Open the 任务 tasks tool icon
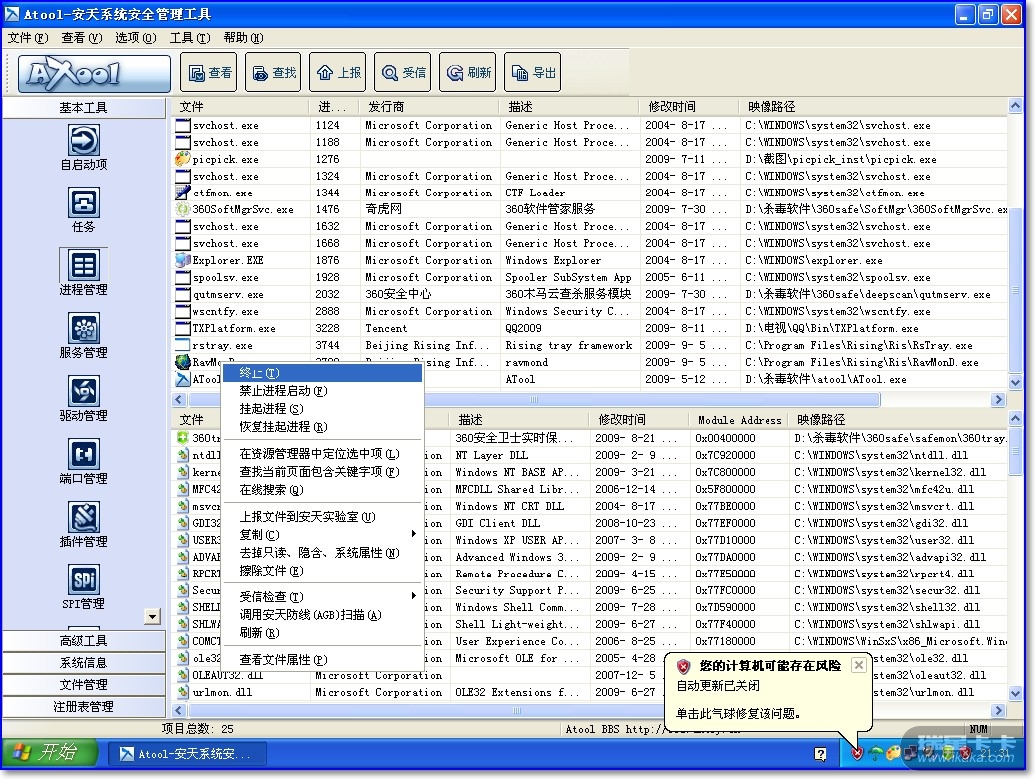 [84, 203]
